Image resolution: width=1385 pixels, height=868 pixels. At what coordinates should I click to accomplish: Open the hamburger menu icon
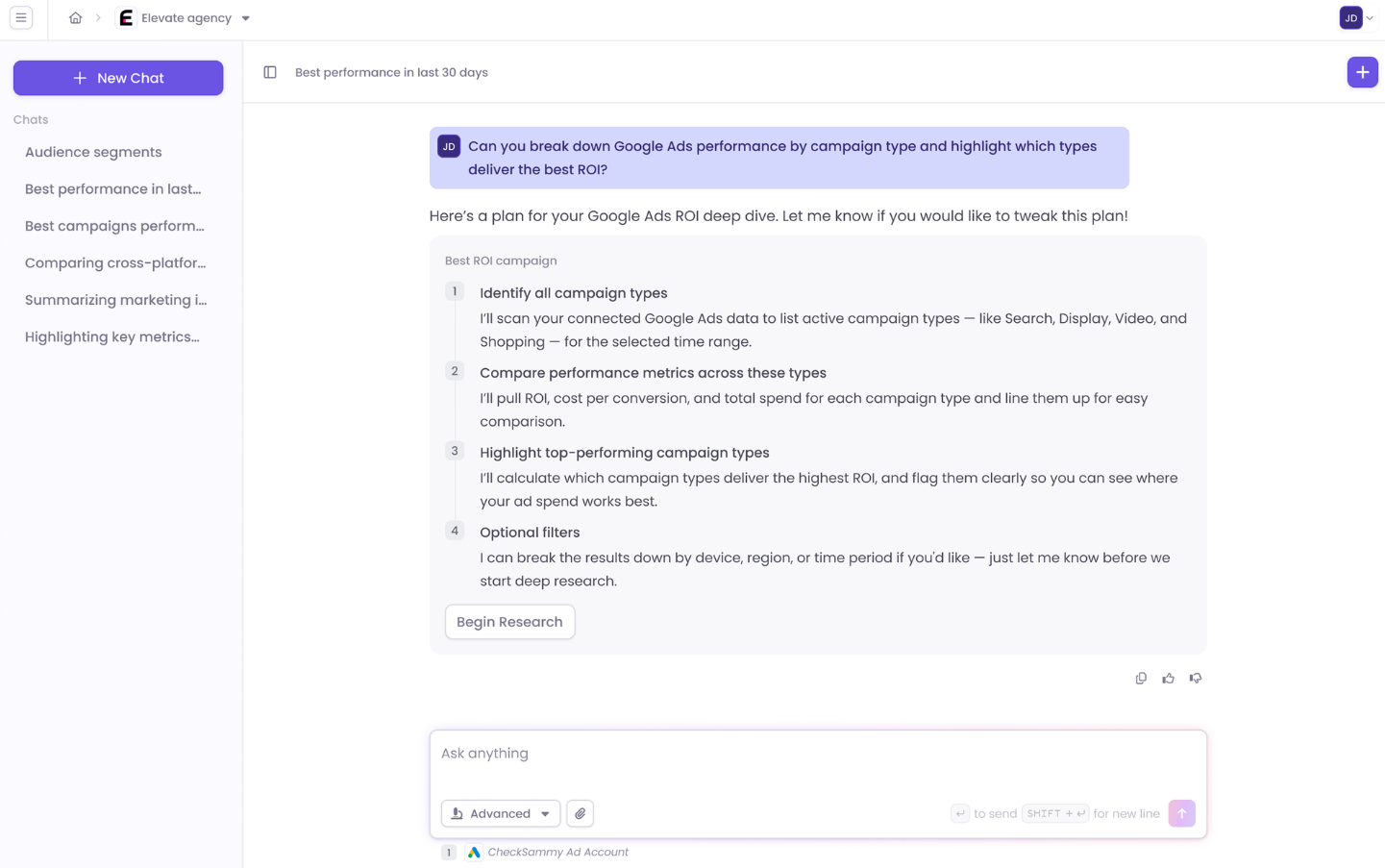click(x=20, y=18)
